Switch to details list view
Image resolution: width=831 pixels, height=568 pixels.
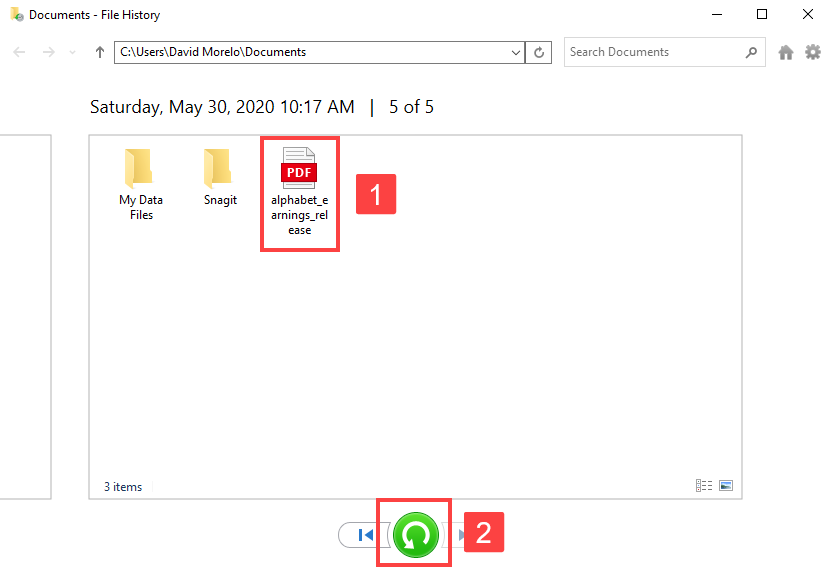tap(704, 485)
